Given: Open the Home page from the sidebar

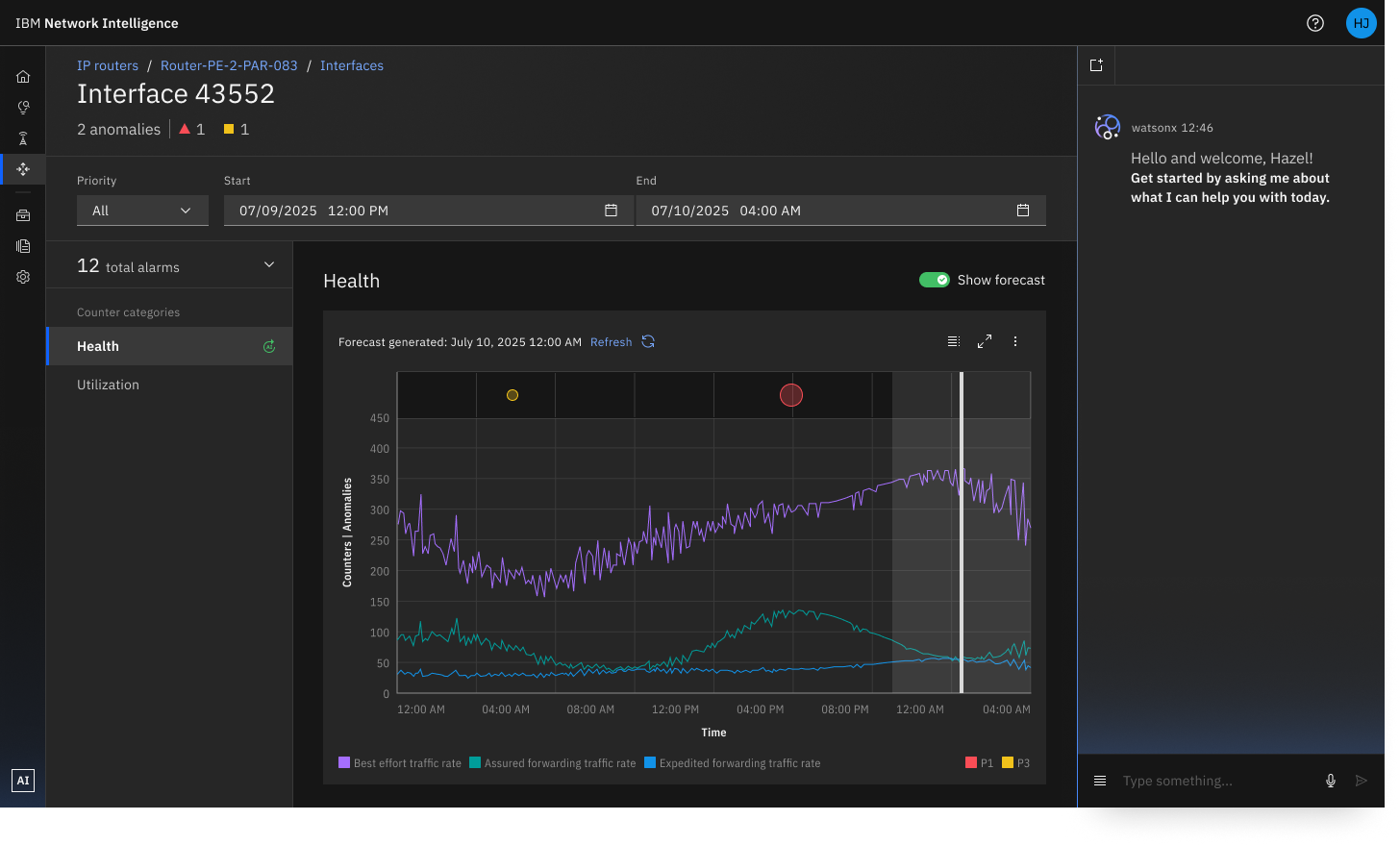Looking at the screenshot, I should [22, 76].
